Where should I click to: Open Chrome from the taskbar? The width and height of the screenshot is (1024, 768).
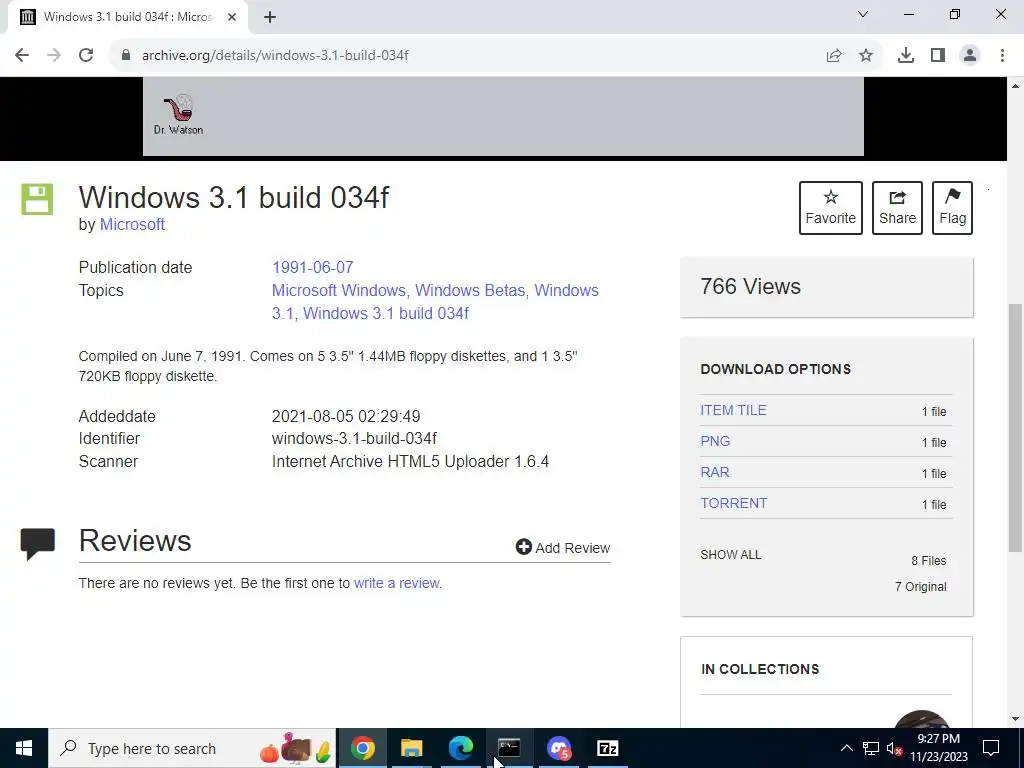362,748
